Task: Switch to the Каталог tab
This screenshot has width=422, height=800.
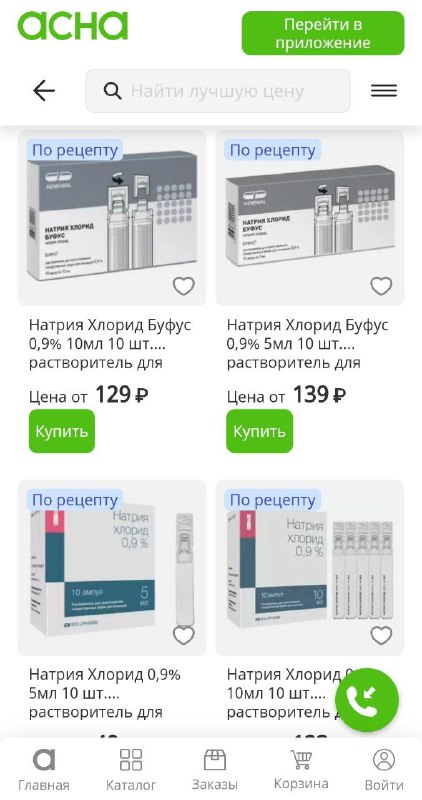Action: coord(131,769)
